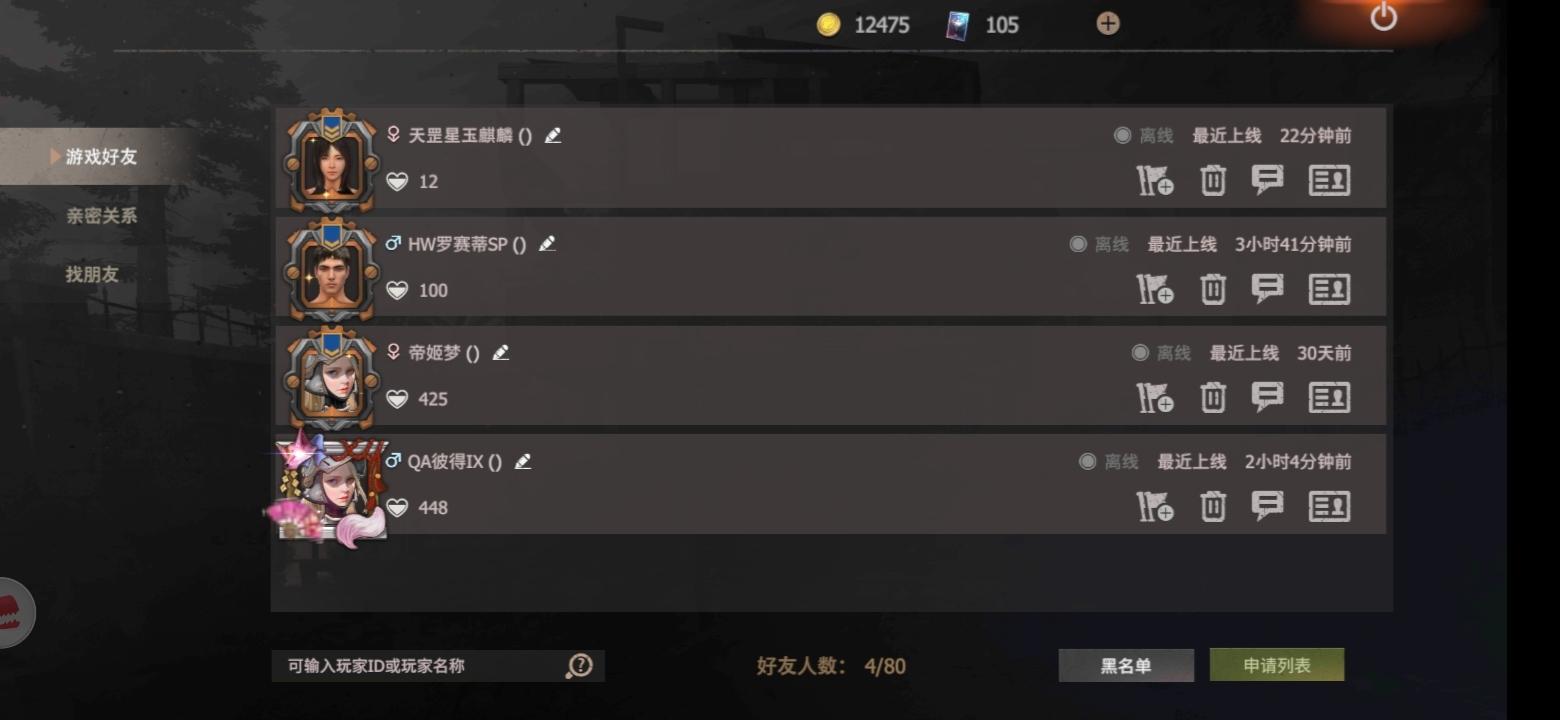
Task: Open the 黑名单 blacklist button
Action: coord(1126,666)
